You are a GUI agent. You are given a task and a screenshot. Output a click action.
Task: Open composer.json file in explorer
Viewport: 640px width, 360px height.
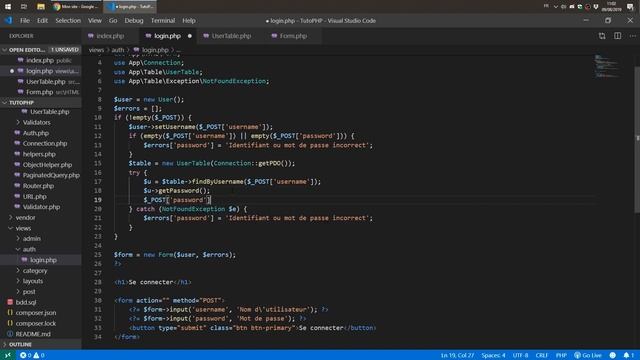point(36,313)
